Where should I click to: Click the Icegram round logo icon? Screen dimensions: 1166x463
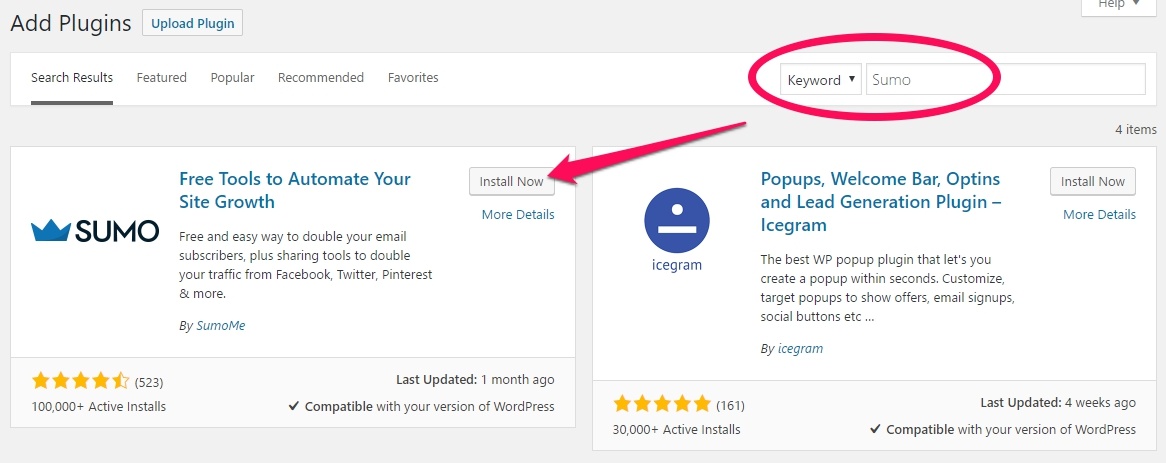coord(677,221)
